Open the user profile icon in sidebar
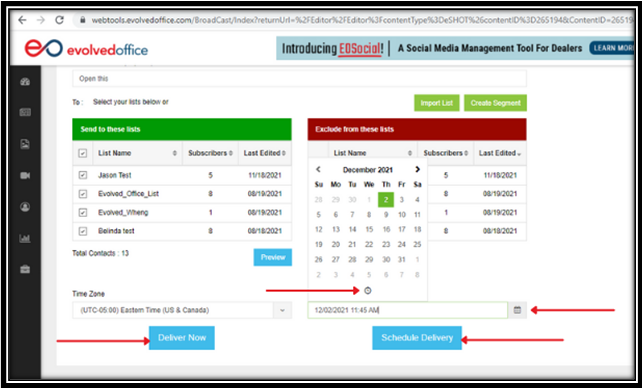This screenshot has height=388, width=642. 25,207
